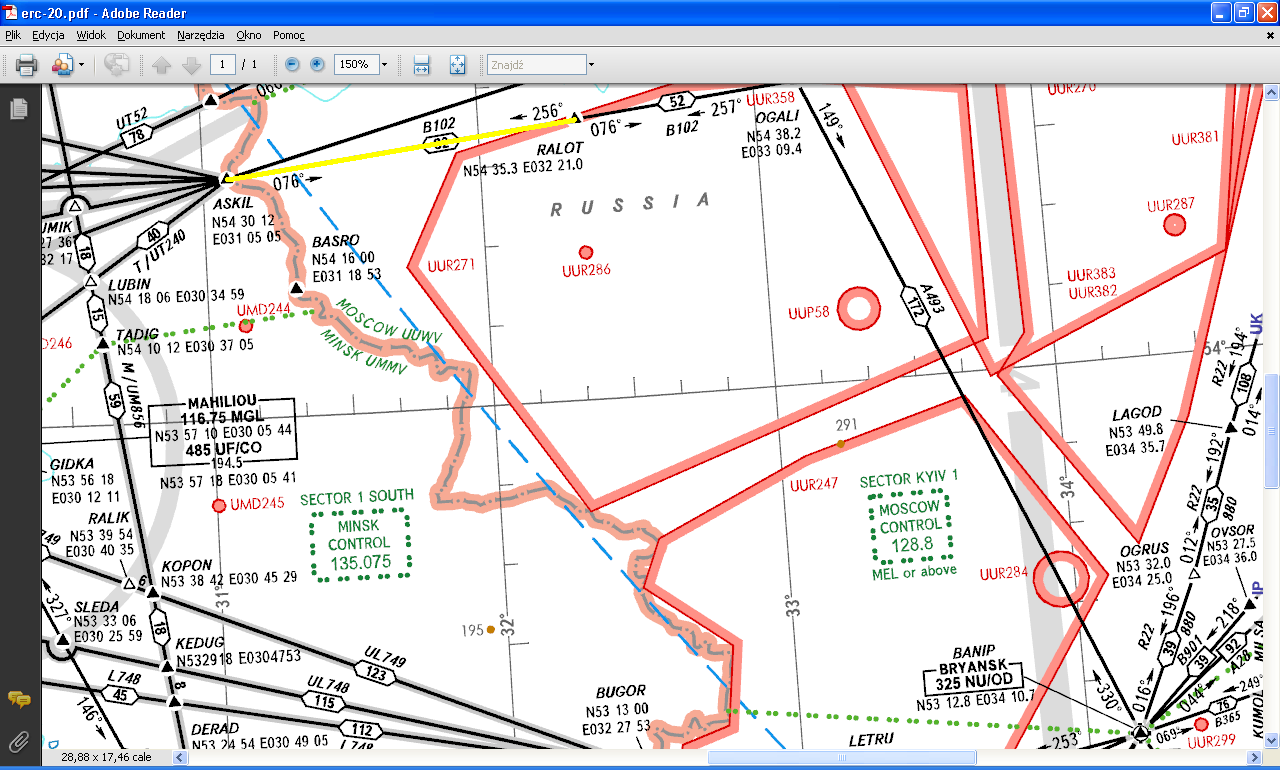Click the OGRUS waypoint label
1280x770 pixels.
coord(1144,548)
